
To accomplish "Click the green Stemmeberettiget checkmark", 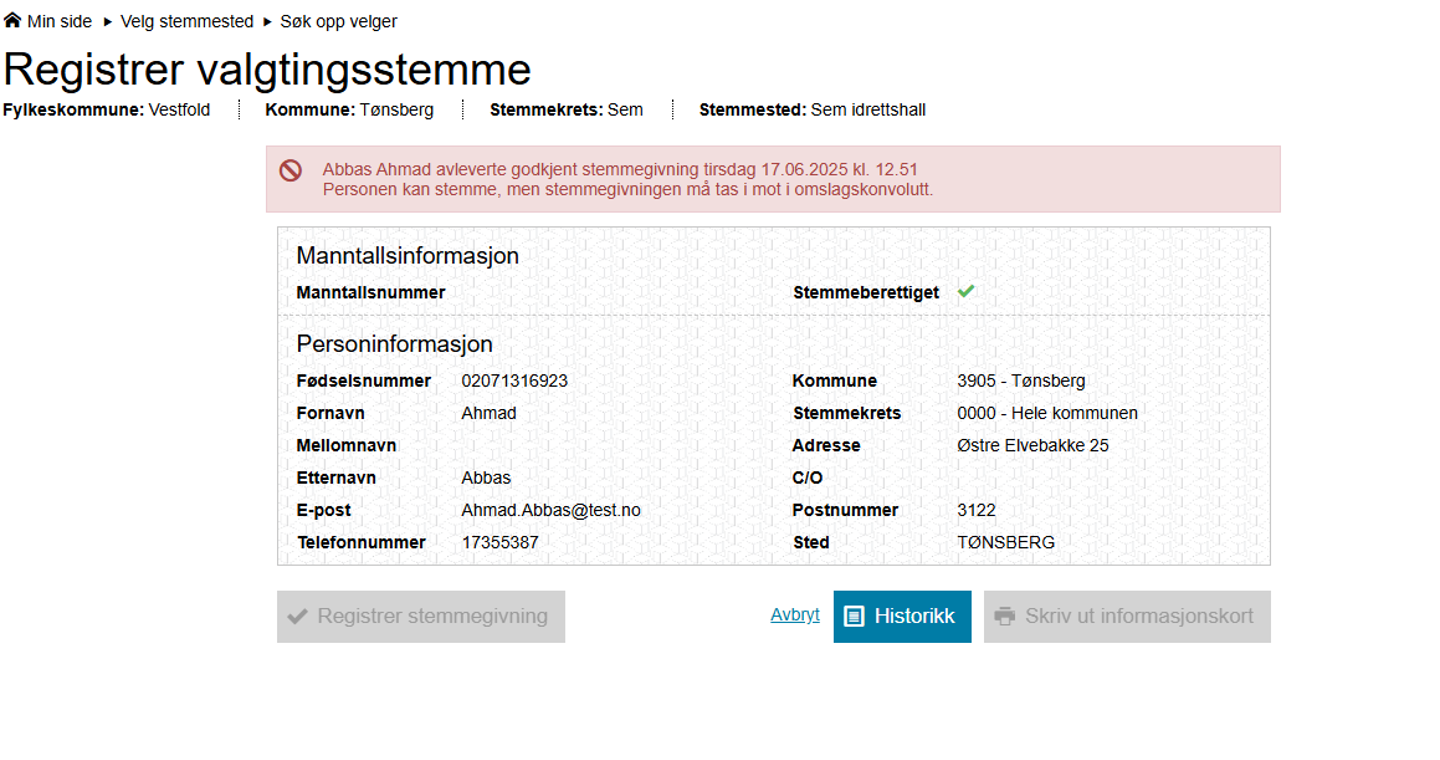I will point(966,292).
